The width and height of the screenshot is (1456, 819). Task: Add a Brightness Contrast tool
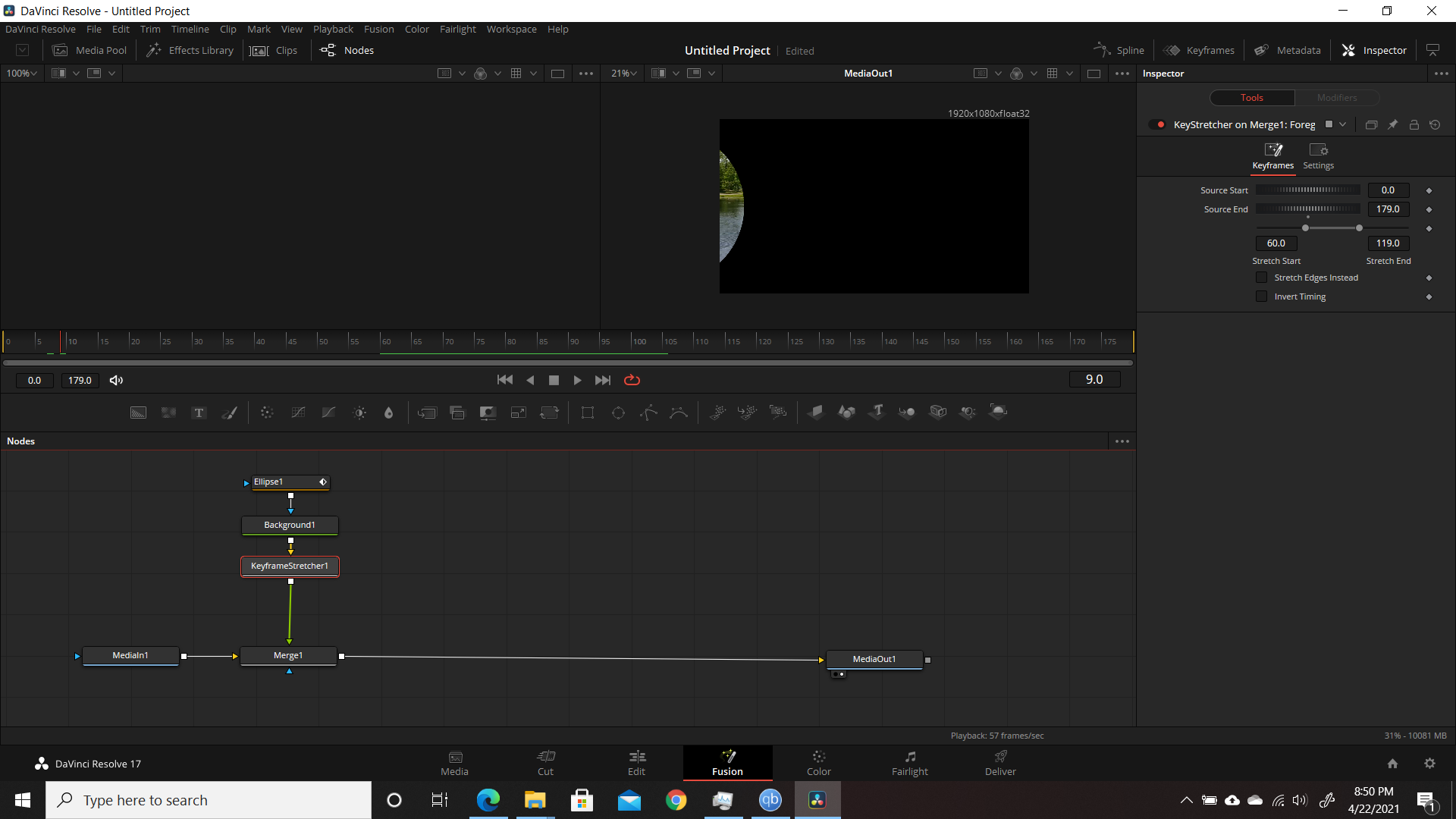click(359, 413)
